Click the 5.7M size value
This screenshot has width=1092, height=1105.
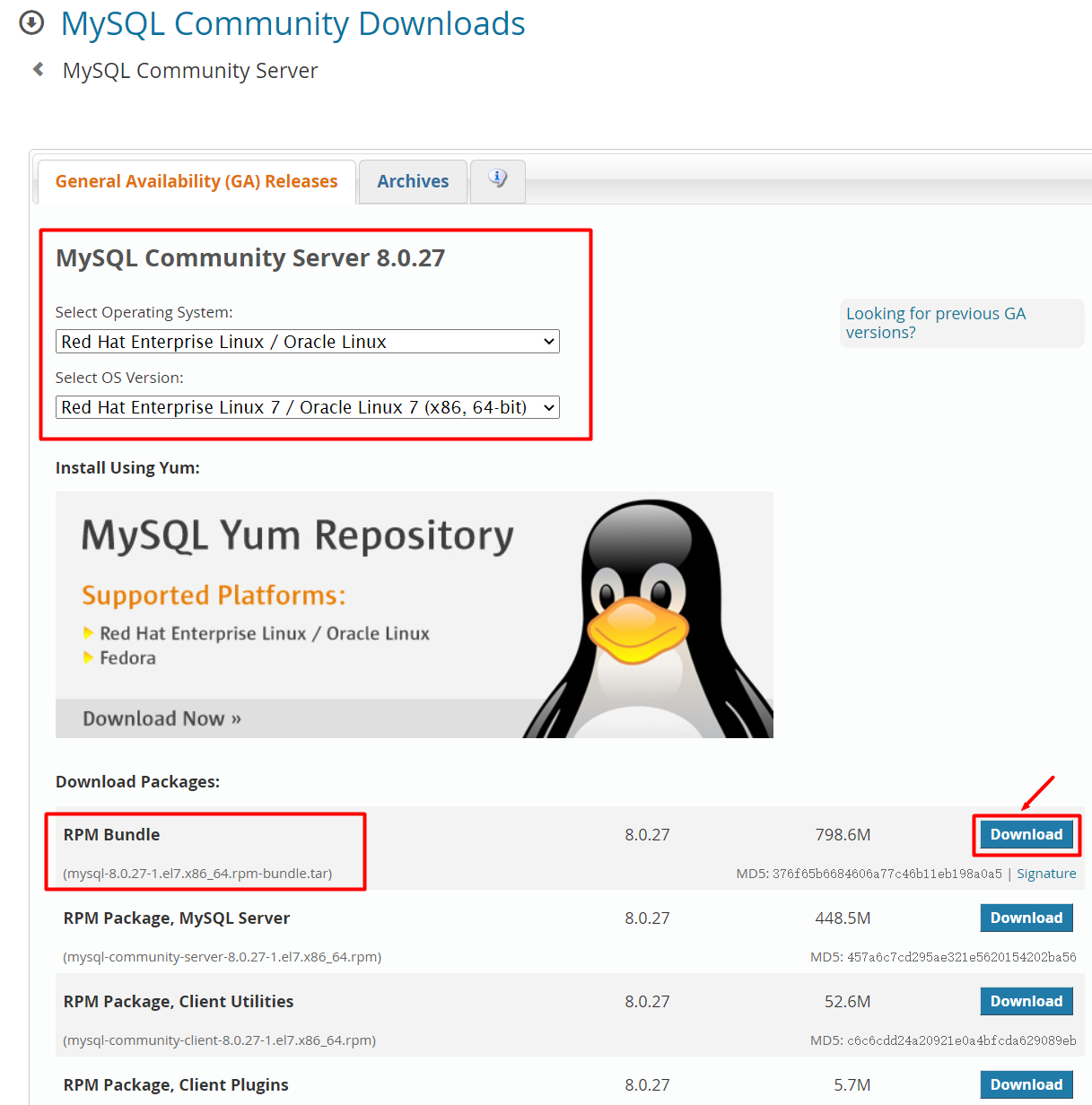(852, 1084)
